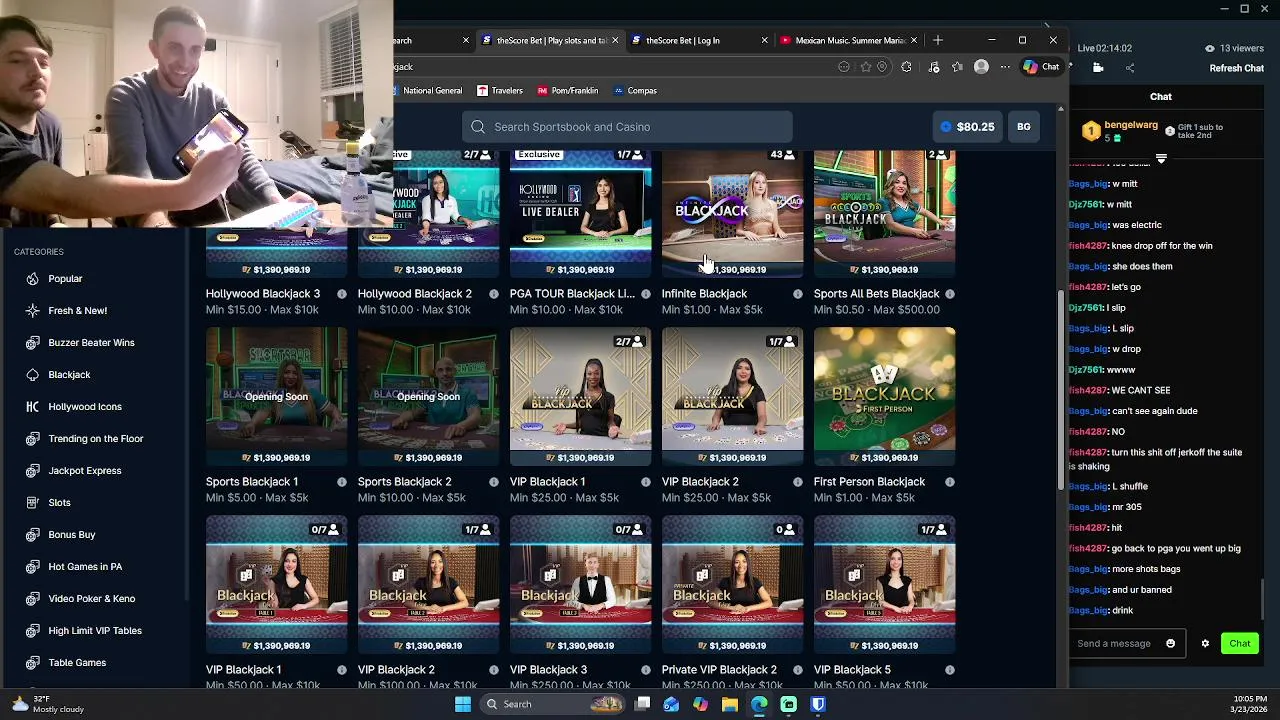Click the stream share icon

(x=1130, y=68)
